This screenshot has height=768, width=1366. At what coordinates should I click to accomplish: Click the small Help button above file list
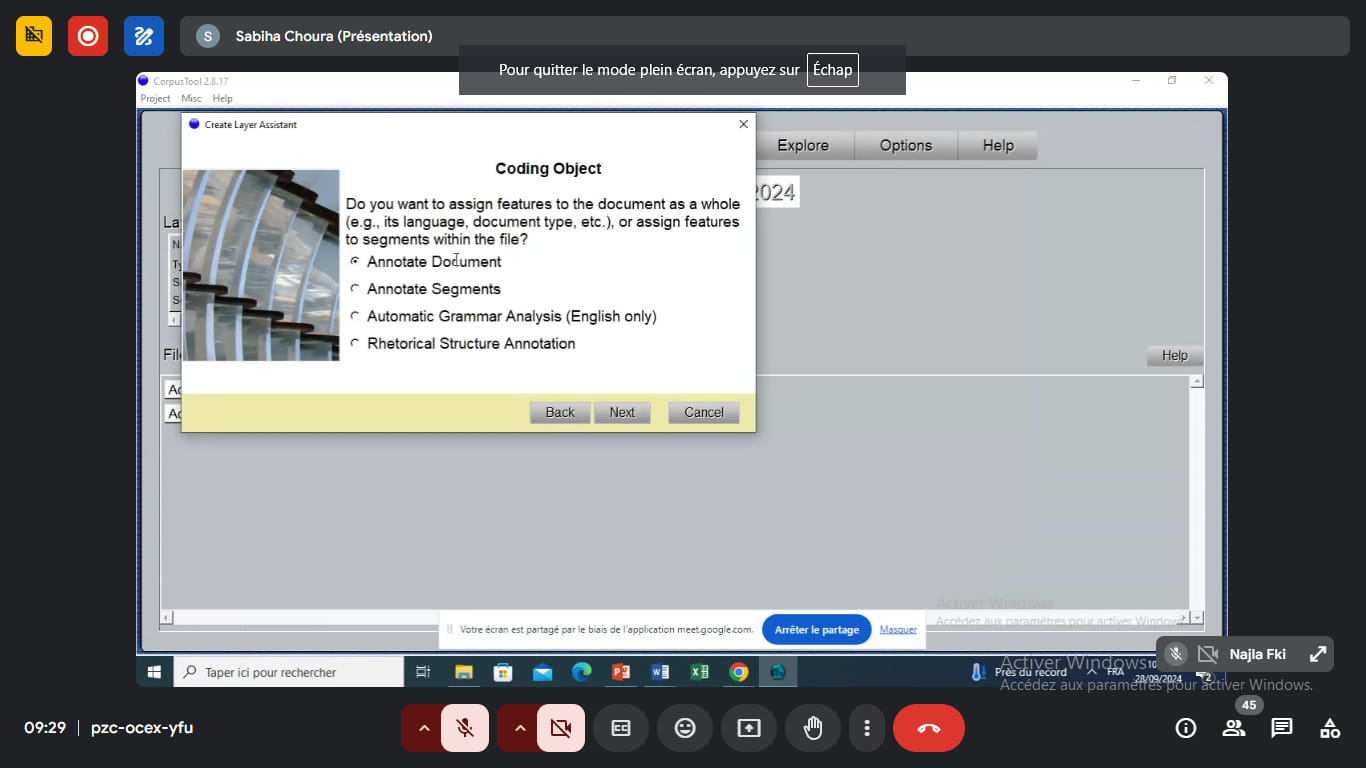pos(1174,355)
